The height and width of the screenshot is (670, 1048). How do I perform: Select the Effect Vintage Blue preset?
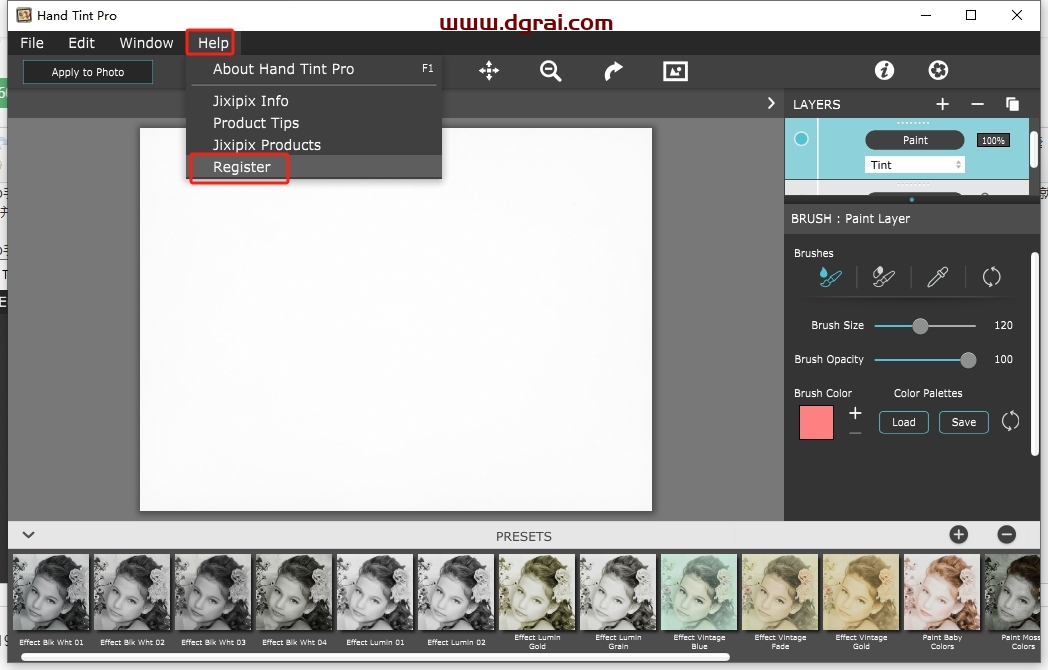tap(698, 602)
